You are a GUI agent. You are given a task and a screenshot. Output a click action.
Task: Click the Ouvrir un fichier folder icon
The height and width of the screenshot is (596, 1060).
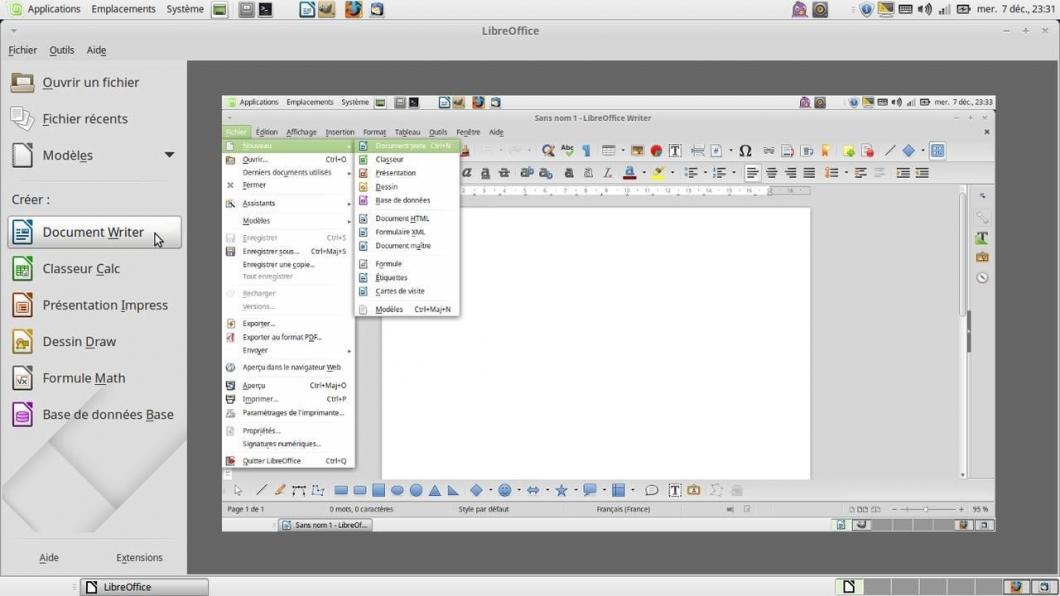pyautogui.click(x=22, y=83)
